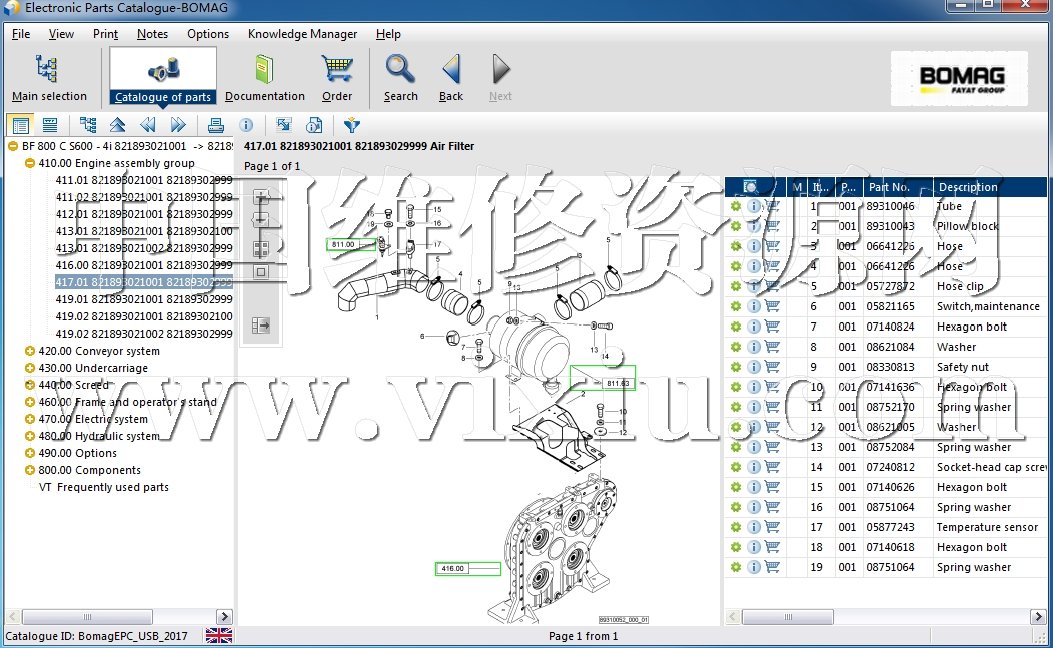Expand the 430.00 Undercarriage node
This screenshot has height=648, width=1053.
point(30,368)
